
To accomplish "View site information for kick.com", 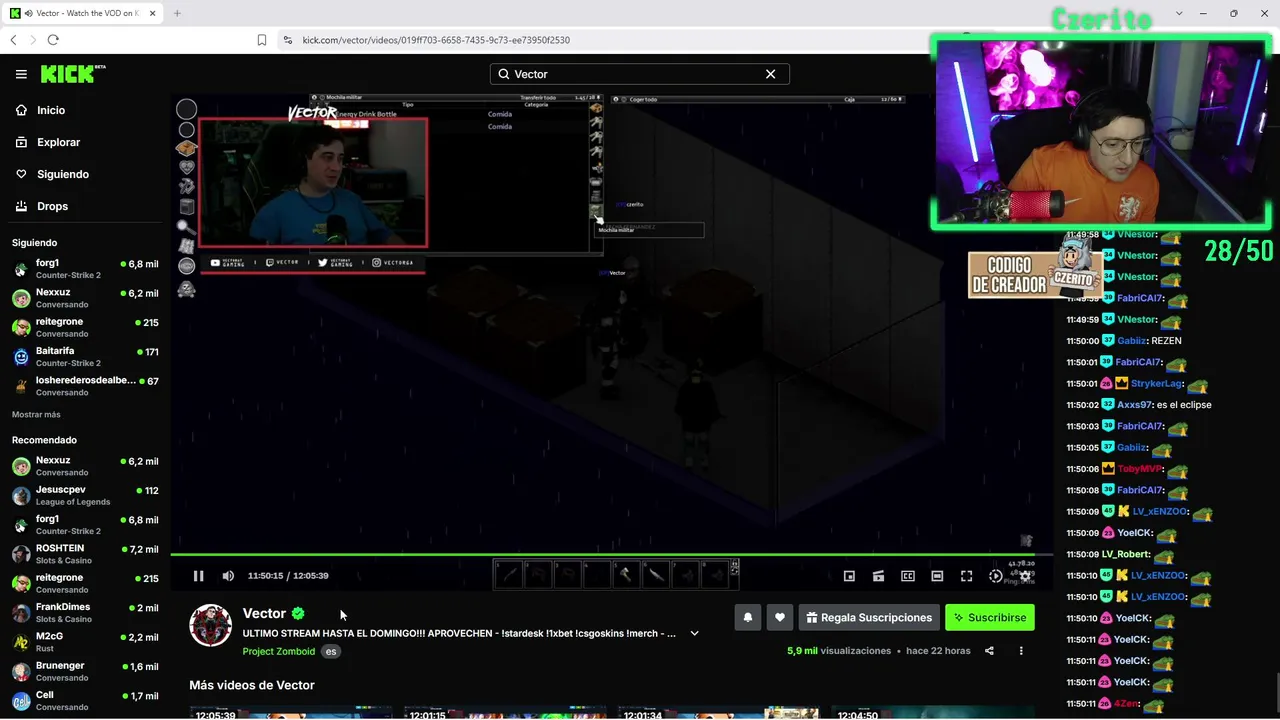I will [x=288, y=40].
